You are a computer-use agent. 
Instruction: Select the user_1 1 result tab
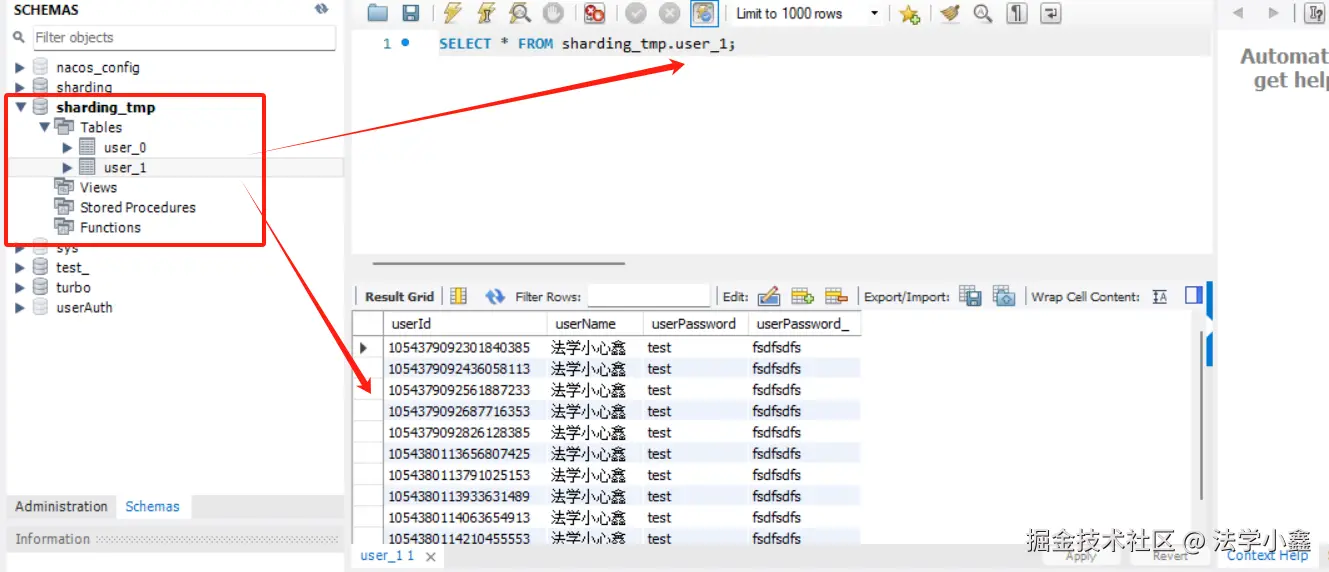(x=387, y=556)
